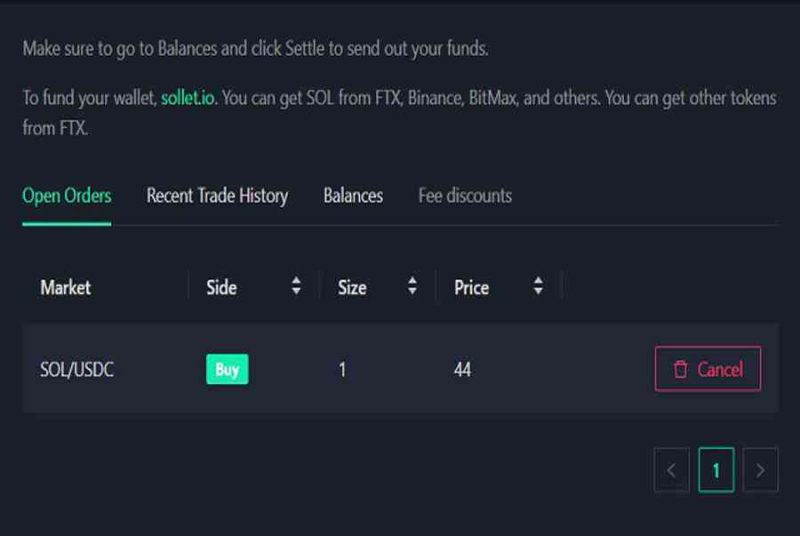
Task: Click the order price value 44
Action: [x=462, y=369]
